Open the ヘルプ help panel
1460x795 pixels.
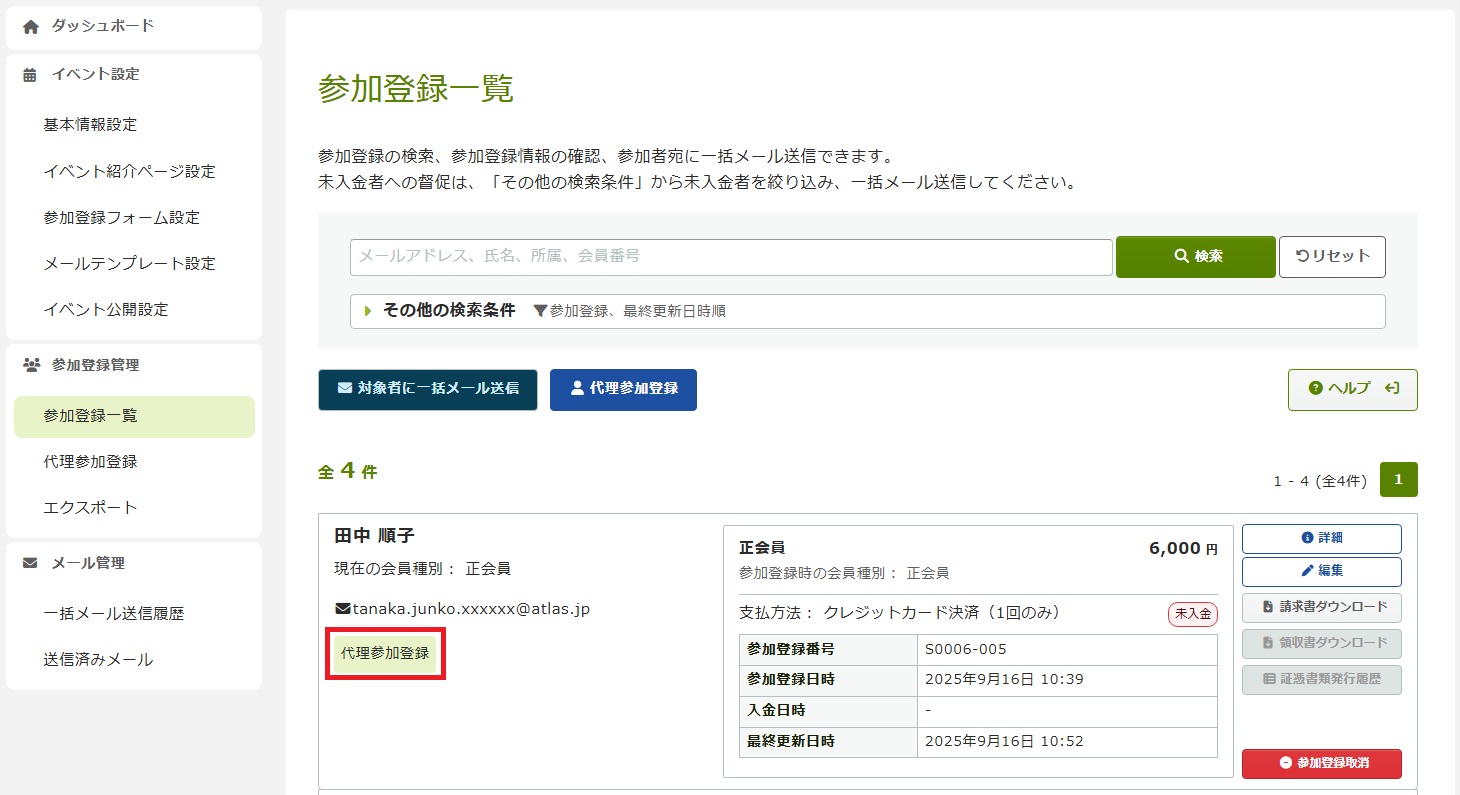(x=1352, y=389)
